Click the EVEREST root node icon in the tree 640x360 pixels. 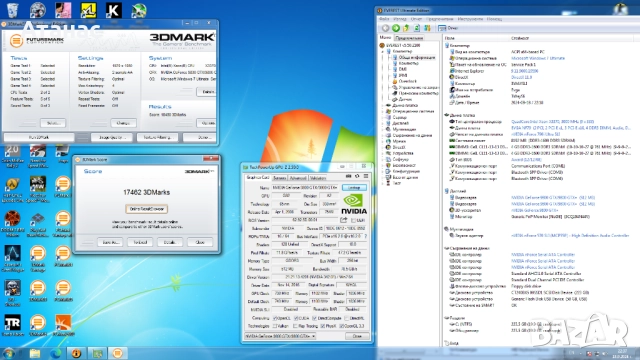pos(382,45)
